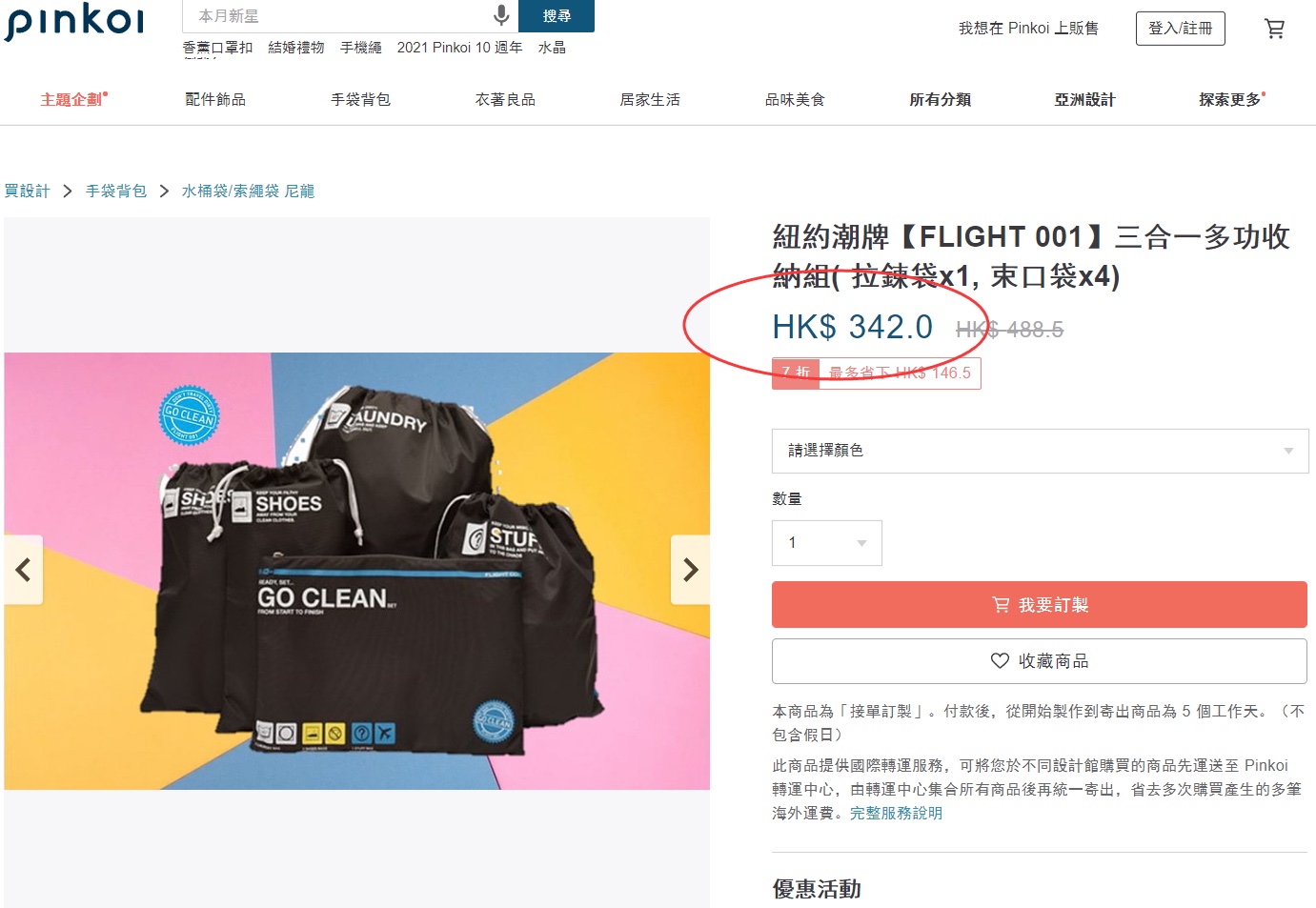
Task: Click the 香薰口罩扣 suggested keyword
Action: click(x=217, y=48)
